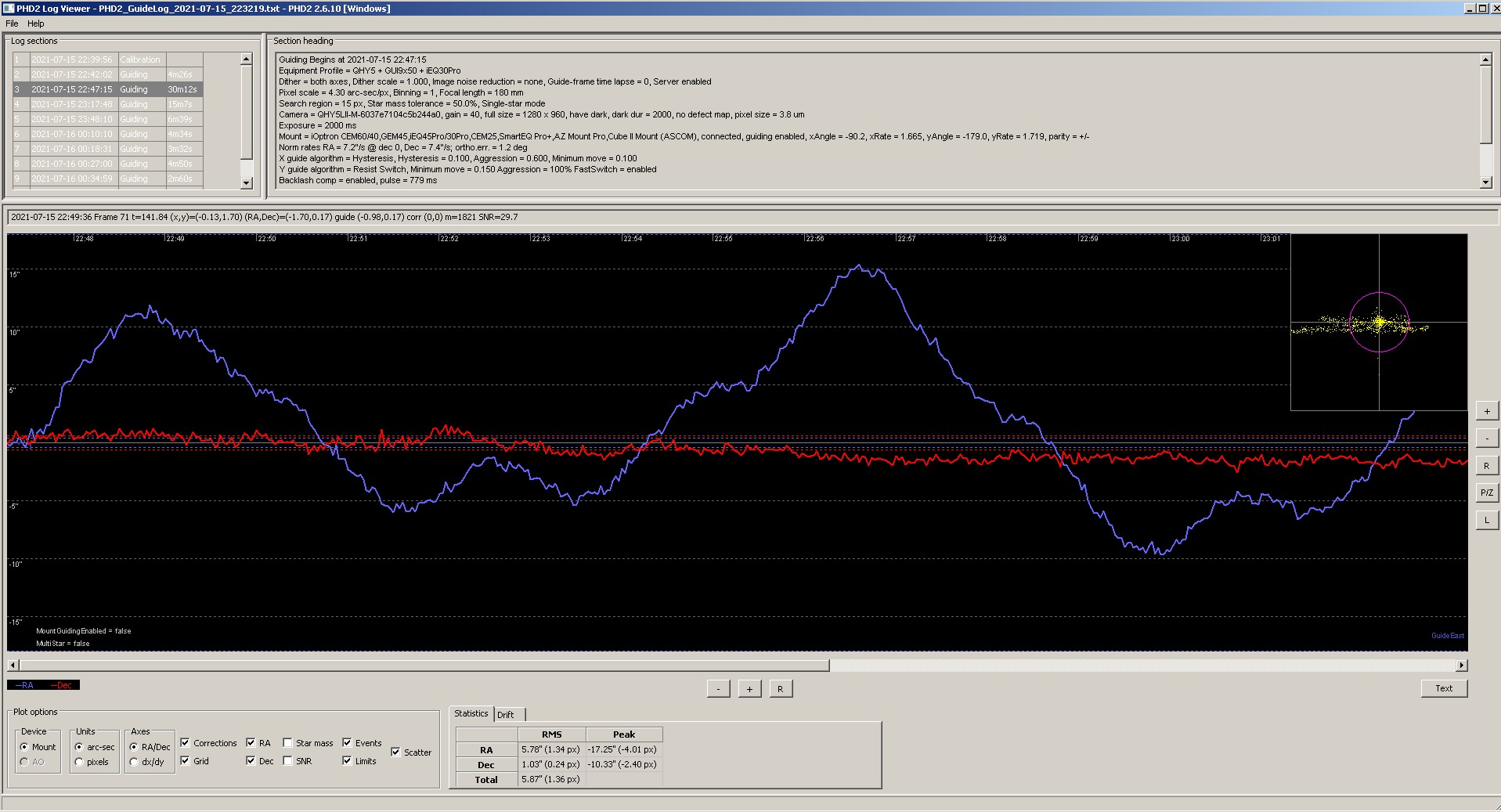Zoom out horizontally with the minus button below graph
The image size is (1501, 812).
718,689
